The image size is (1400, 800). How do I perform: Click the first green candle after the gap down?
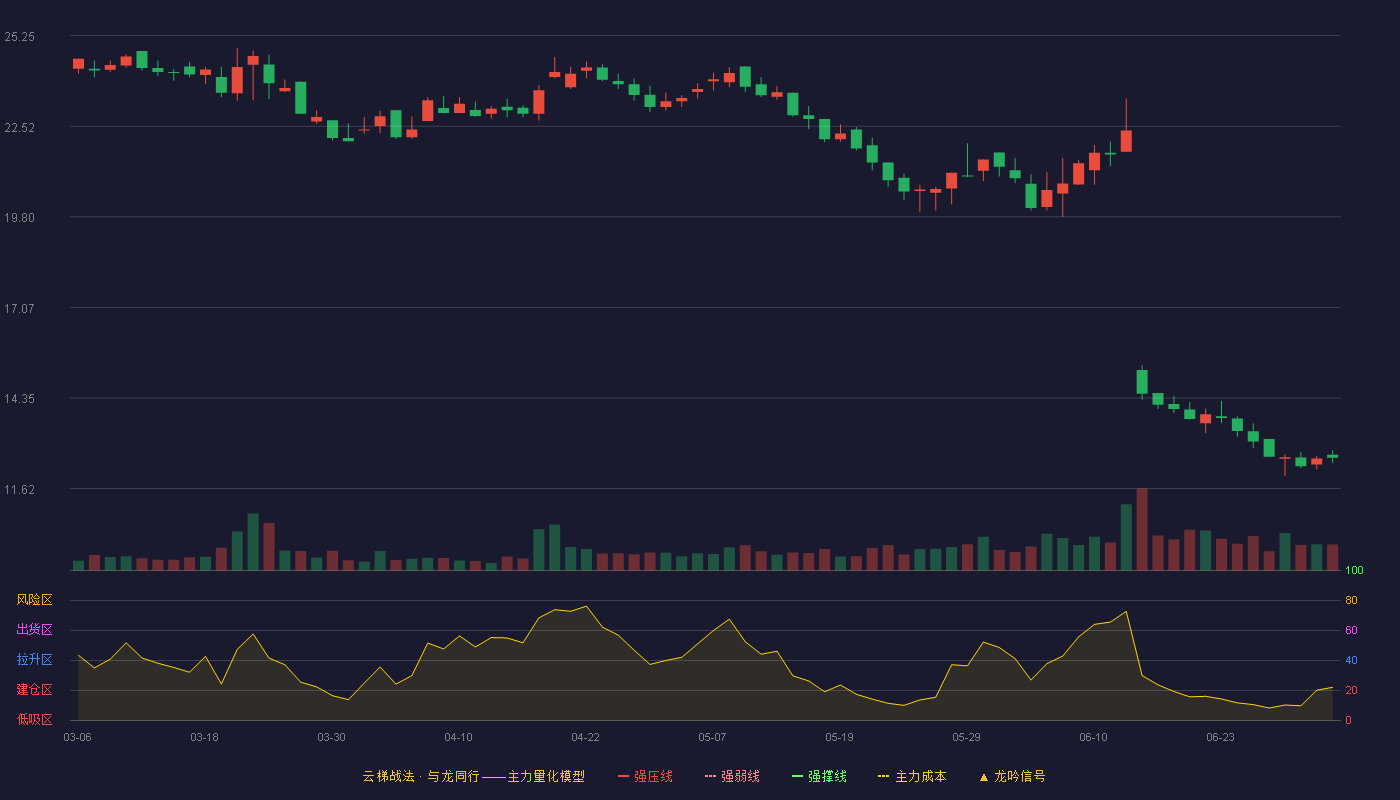click(1142, 382)
